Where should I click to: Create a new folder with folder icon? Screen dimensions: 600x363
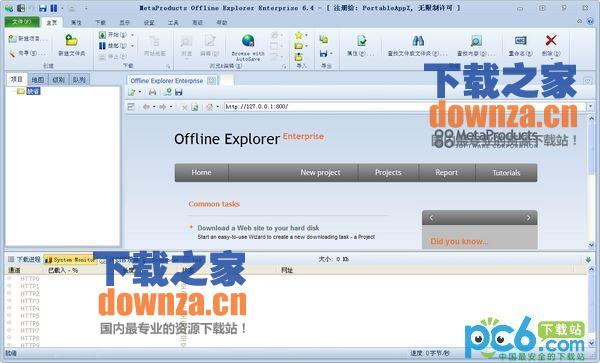pos(72,40)
